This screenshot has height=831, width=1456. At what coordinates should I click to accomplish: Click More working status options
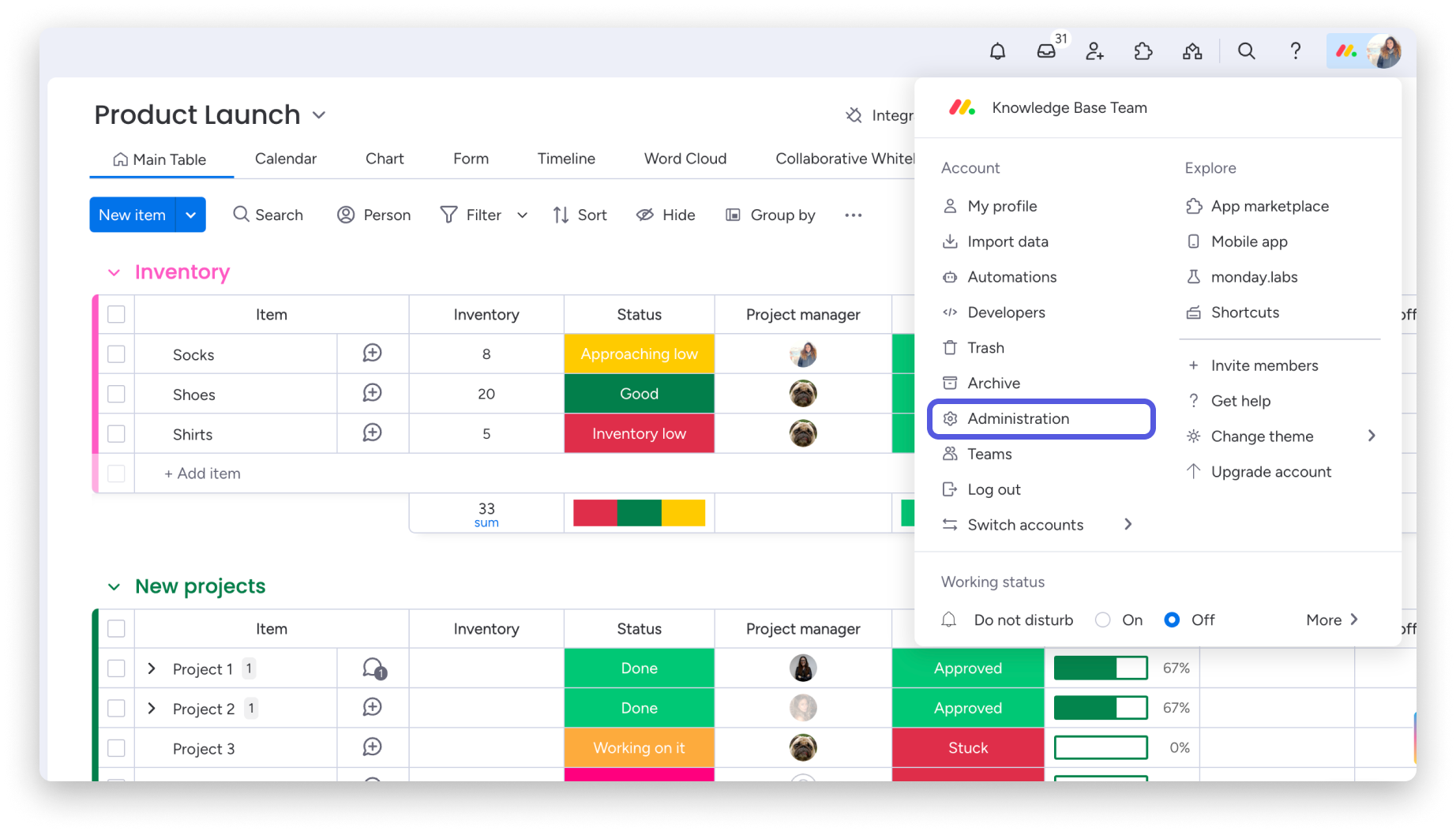click(x=1332, y=620)
